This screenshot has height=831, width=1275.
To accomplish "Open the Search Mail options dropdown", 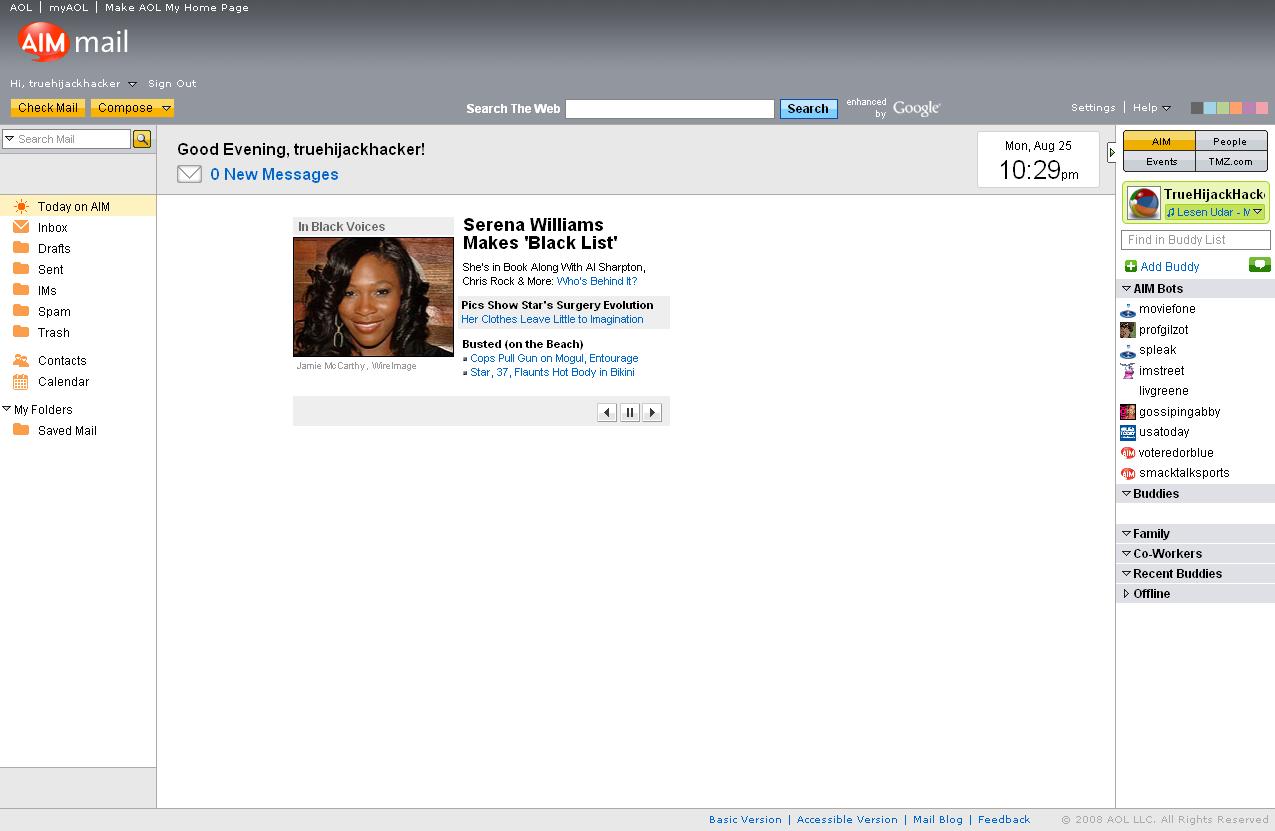I will [9, 139].
